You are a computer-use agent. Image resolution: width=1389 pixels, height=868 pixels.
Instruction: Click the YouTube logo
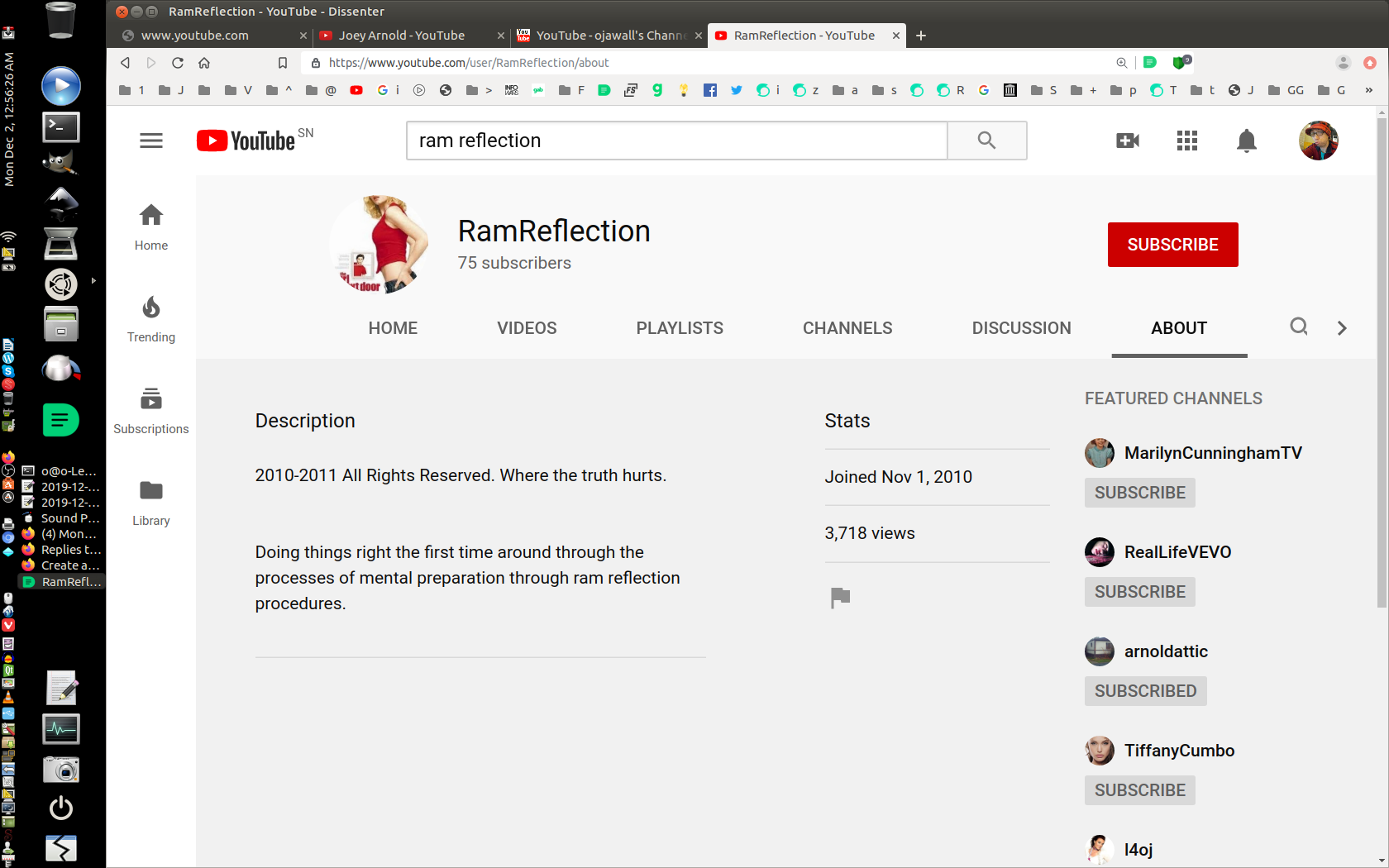point(246,141)
